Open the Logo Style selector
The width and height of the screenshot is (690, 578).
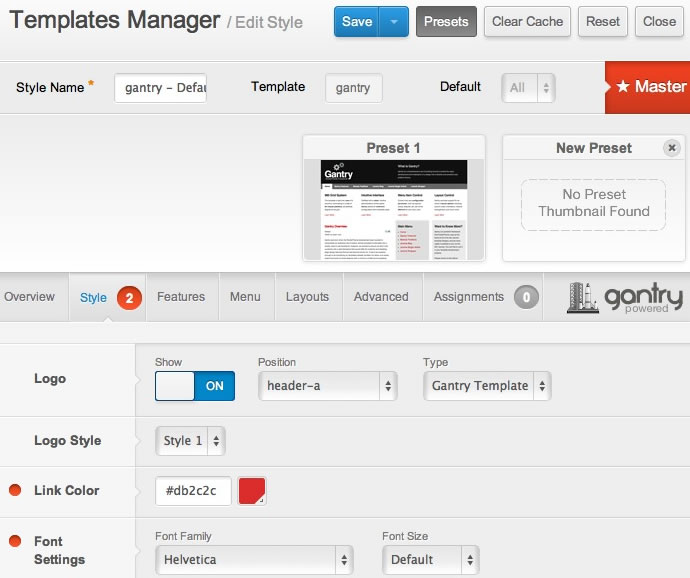pyautogui.click(x=190, y=440)
